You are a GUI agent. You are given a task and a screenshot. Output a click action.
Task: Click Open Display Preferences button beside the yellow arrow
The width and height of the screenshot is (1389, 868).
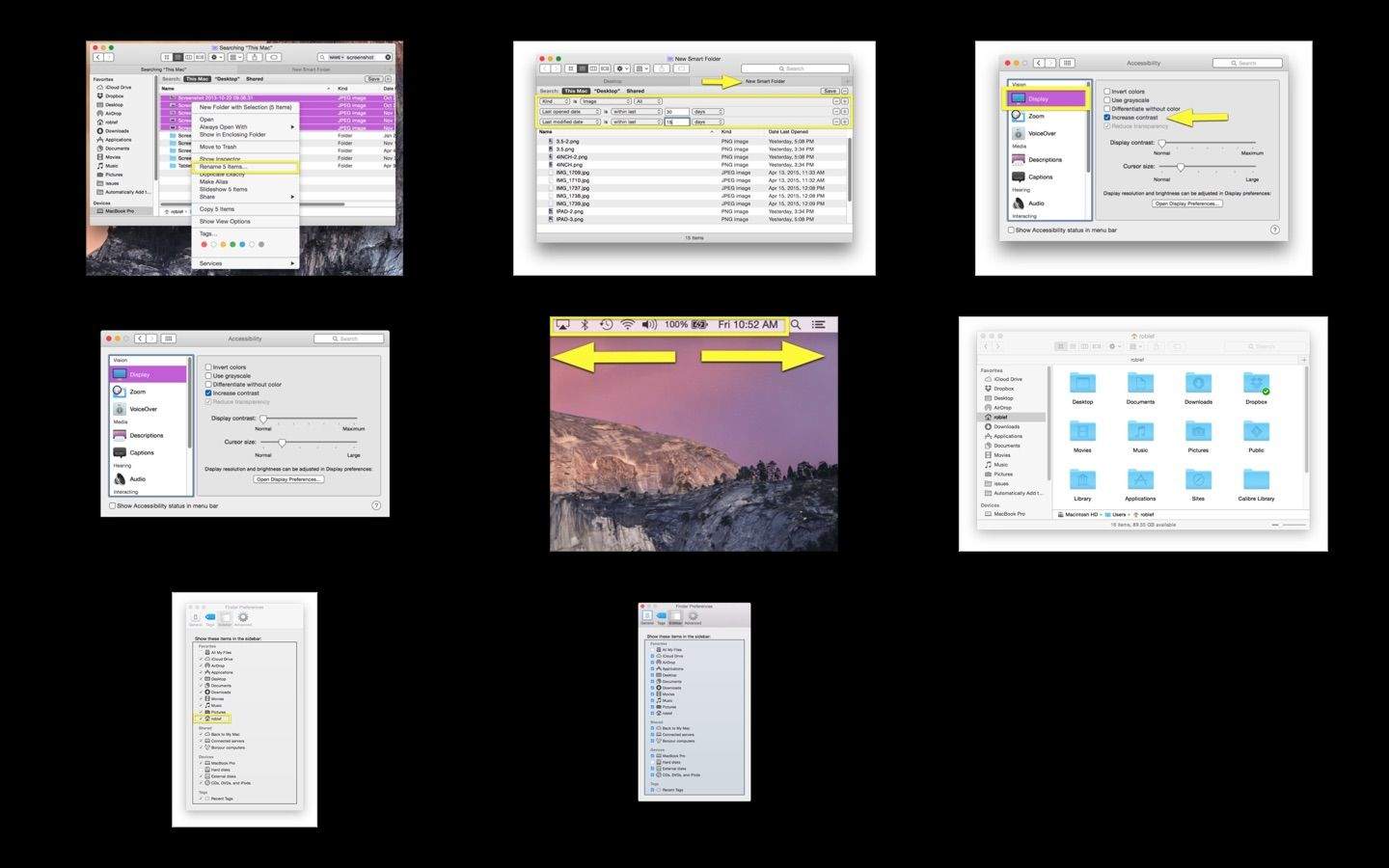[1187, 203]
